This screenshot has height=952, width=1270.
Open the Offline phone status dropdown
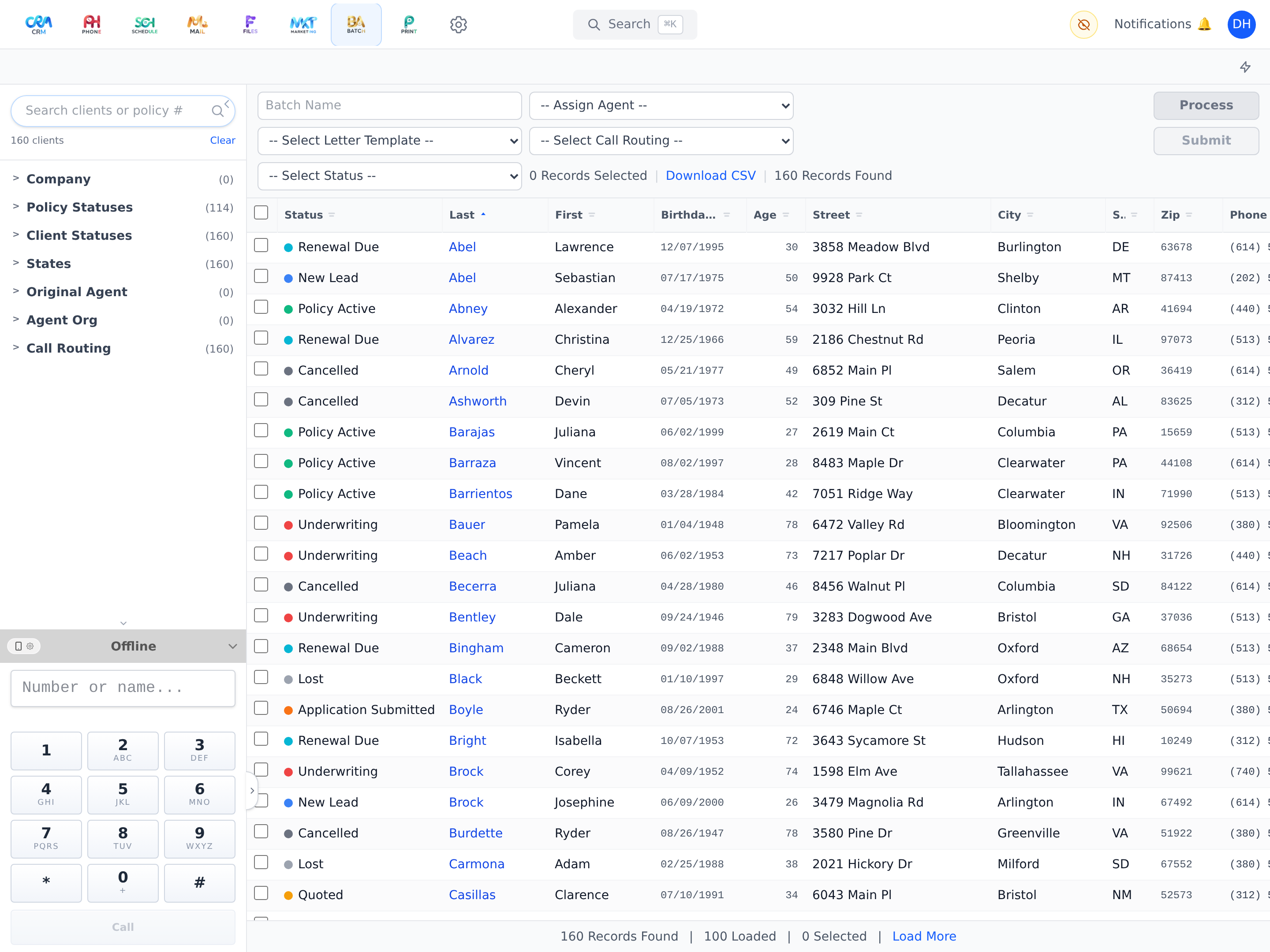pyautogui.click(x=232, y=646)
